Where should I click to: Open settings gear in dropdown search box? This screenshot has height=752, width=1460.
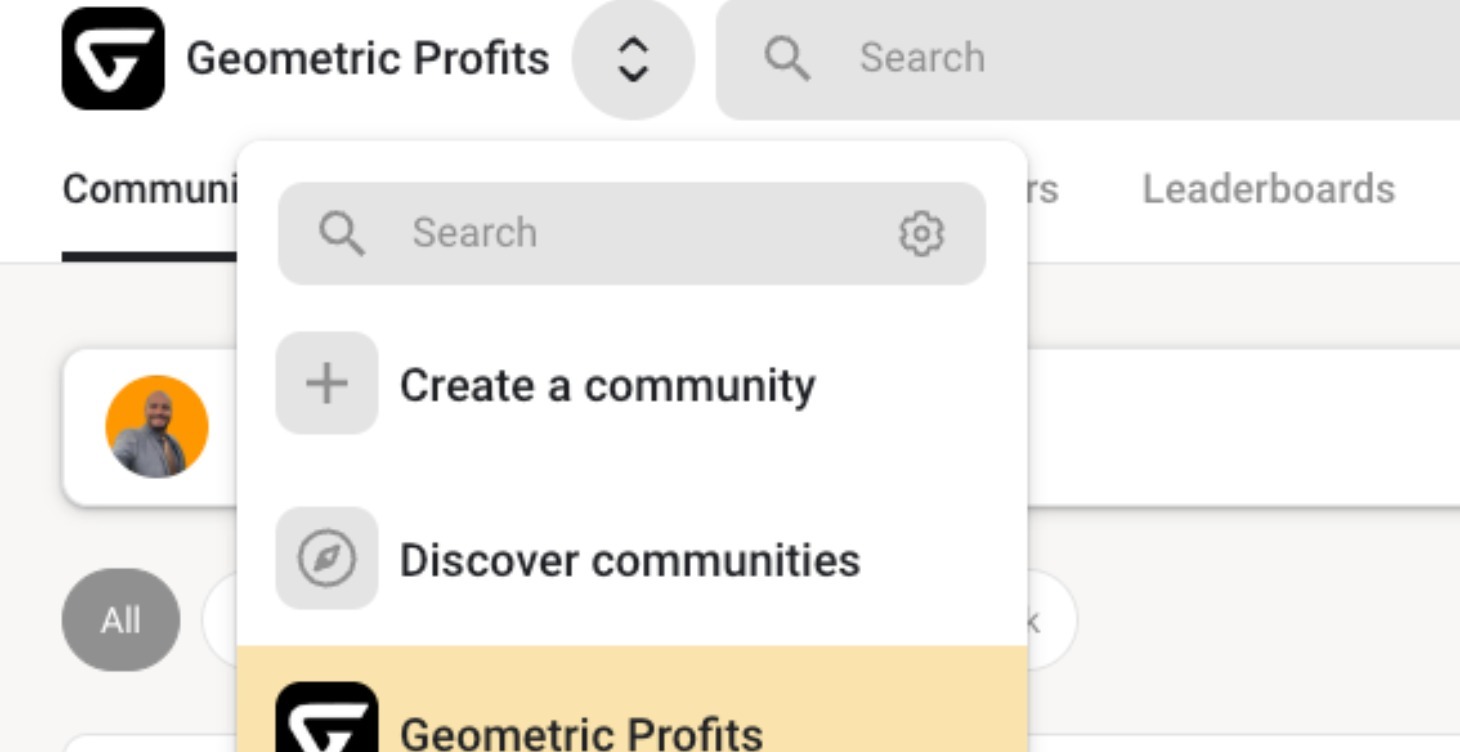tap(921, 233)
